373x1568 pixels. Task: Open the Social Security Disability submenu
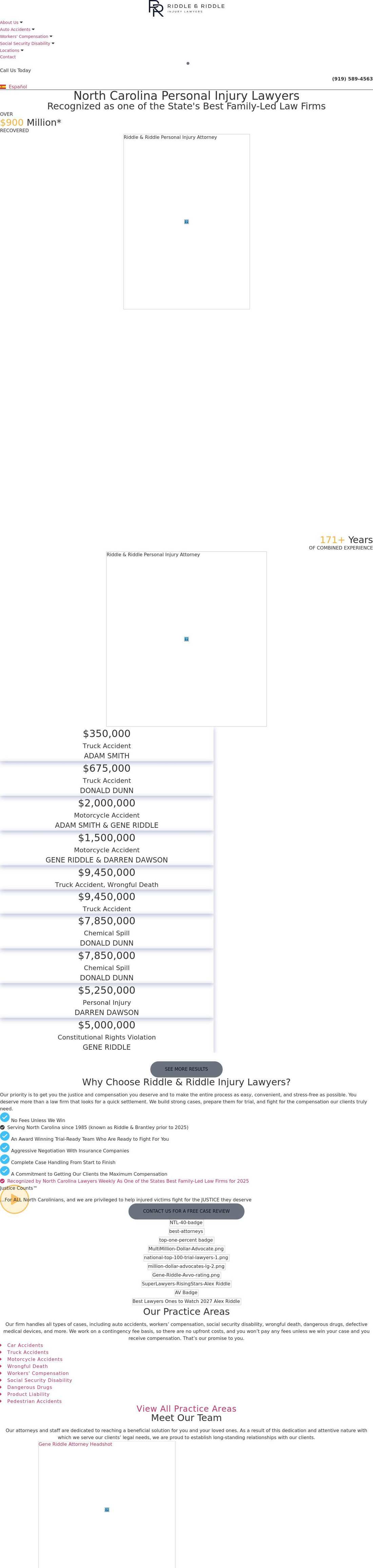[27, 44]
